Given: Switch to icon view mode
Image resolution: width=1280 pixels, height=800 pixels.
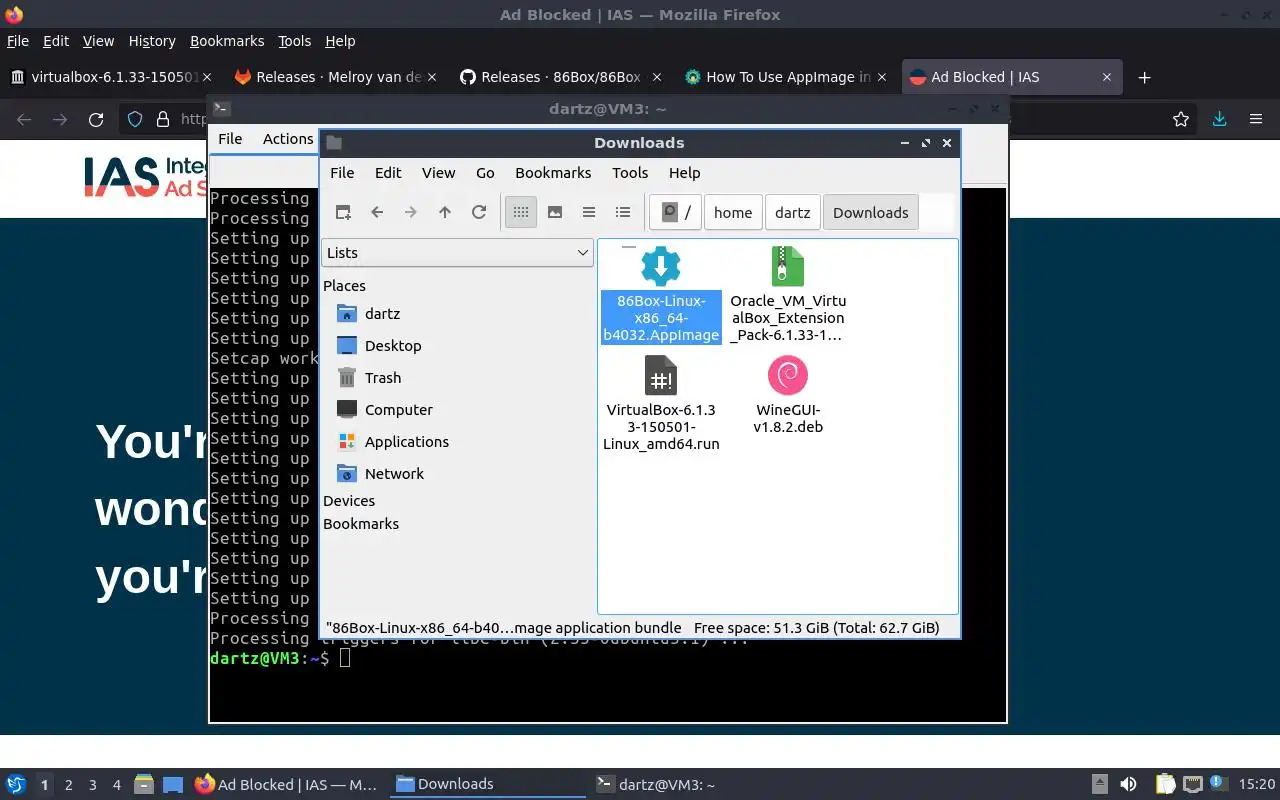Looking at the screenshot, I should tap(521, 212).
